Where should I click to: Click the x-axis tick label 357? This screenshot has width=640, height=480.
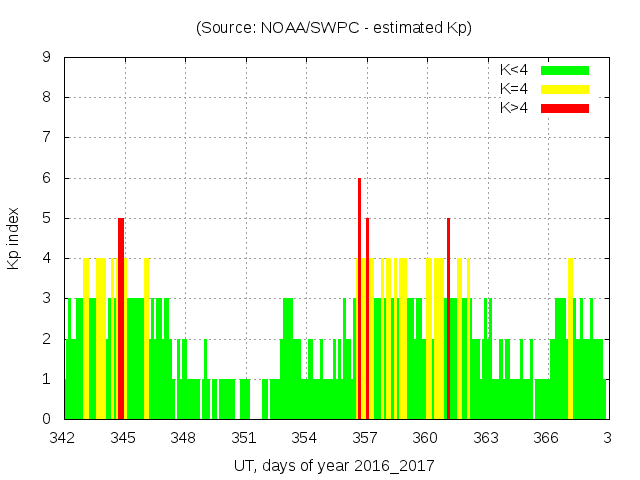tap(365, 437)
